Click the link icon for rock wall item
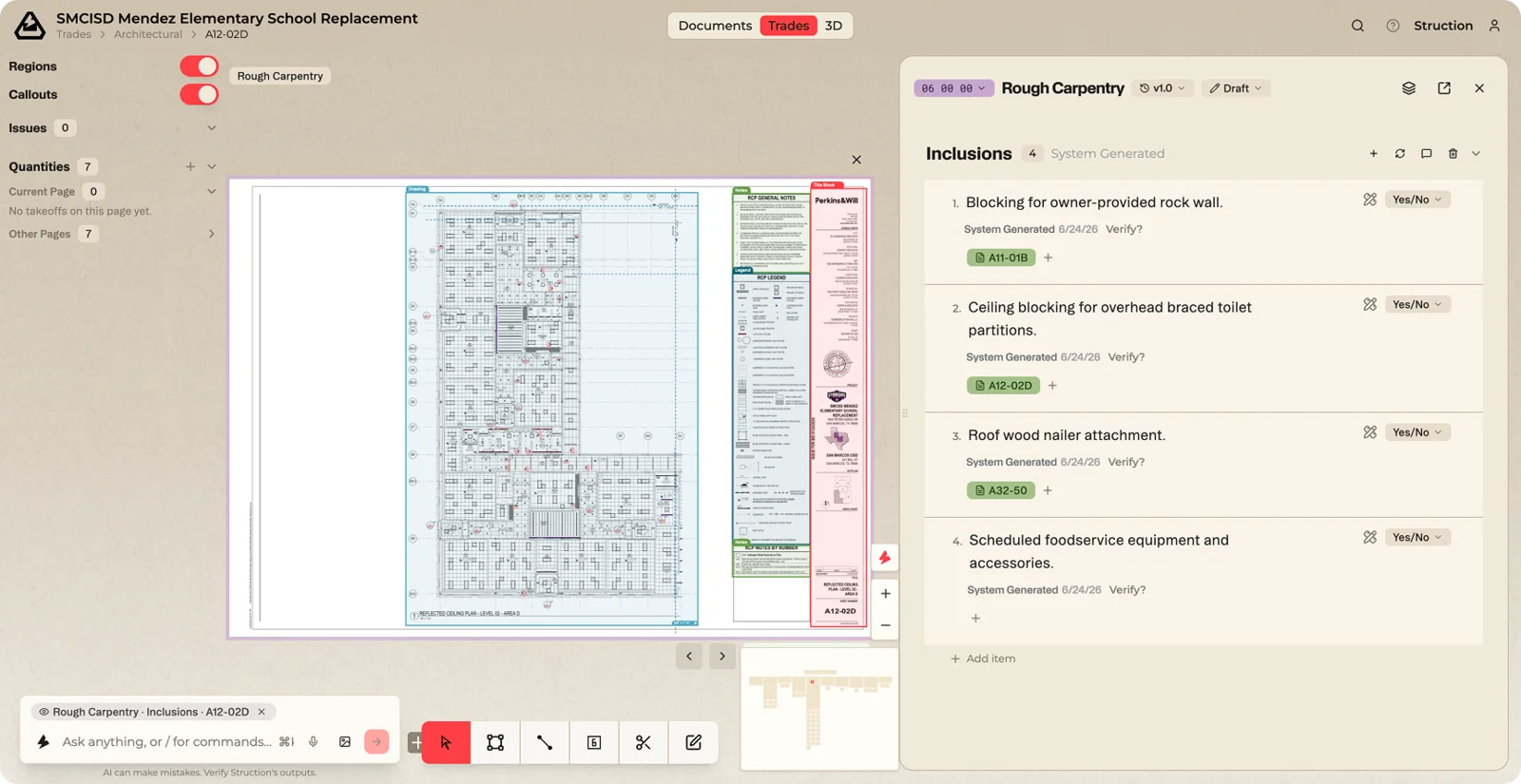The width and height of the screenshot is (1521, 784). click(x=1370, y=200)
